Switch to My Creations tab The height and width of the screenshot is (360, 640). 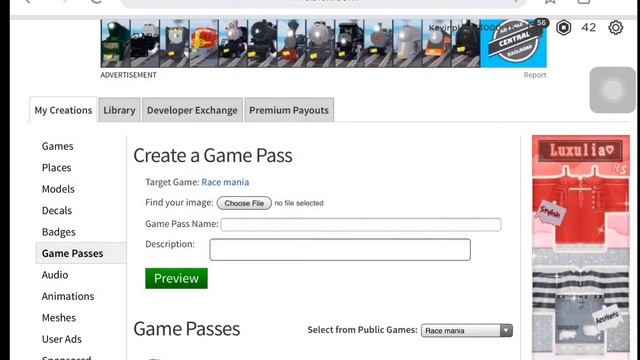coord(63,110)
